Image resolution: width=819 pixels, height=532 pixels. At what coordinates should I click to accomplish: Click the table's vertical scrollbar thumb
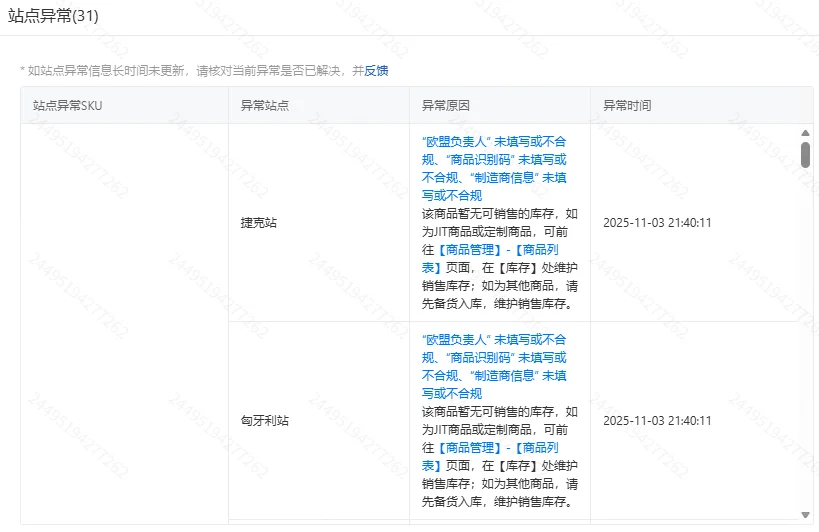[805, 154]
